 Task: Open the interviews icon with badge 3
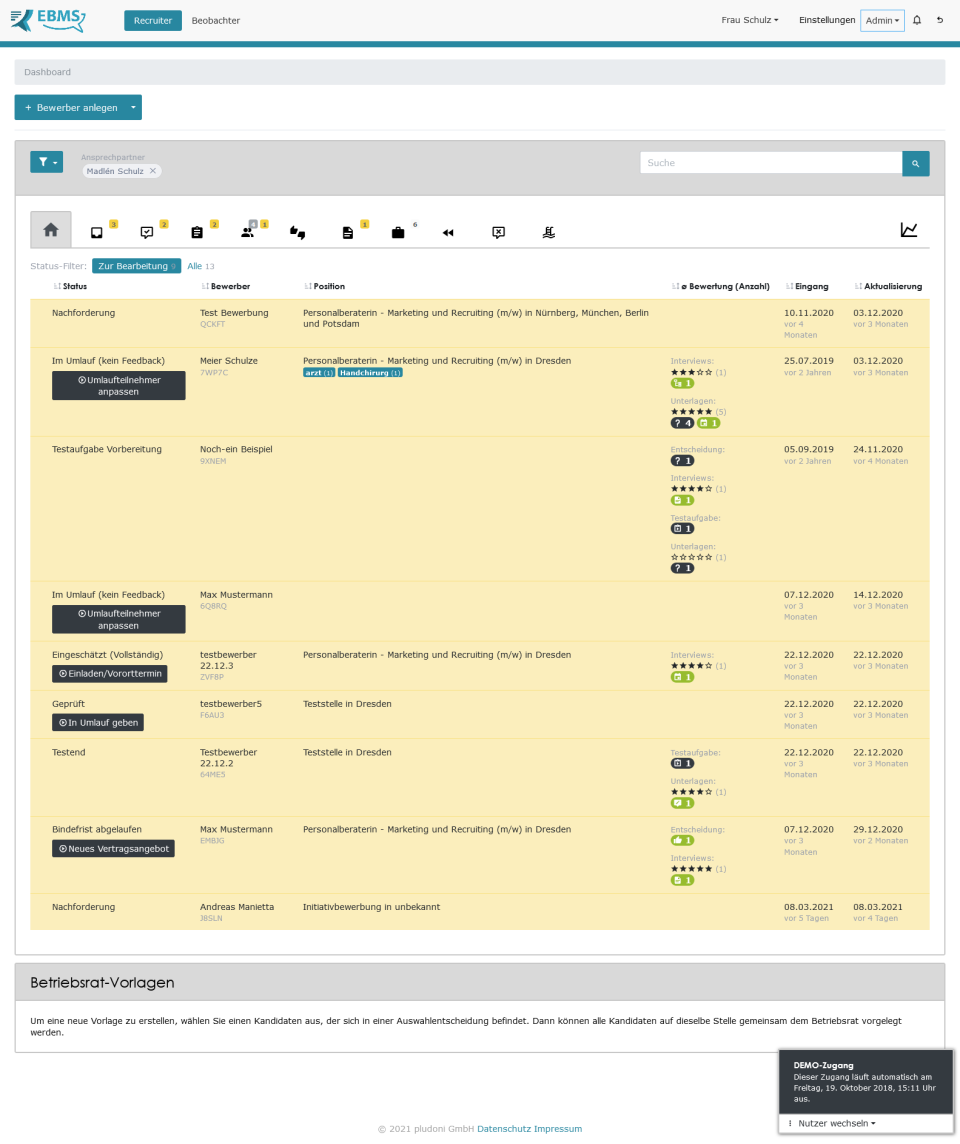(97, 231)
